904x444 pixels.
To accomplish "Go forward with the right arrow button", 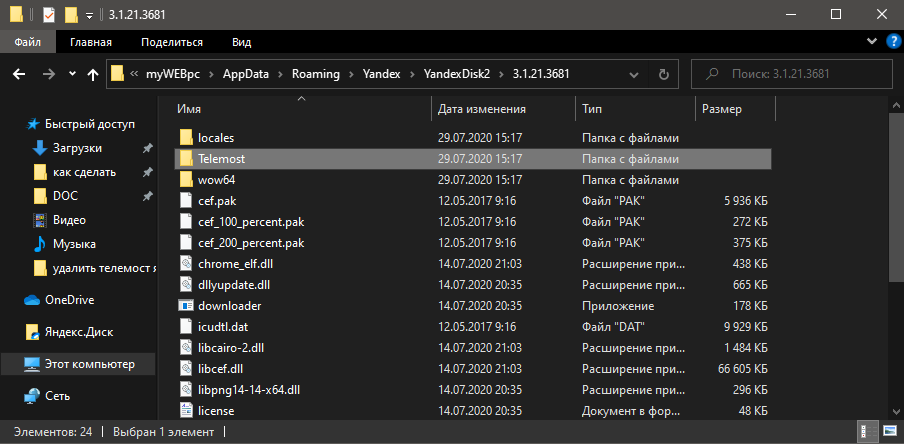I will pyautogui.click(x=50, y=74).
